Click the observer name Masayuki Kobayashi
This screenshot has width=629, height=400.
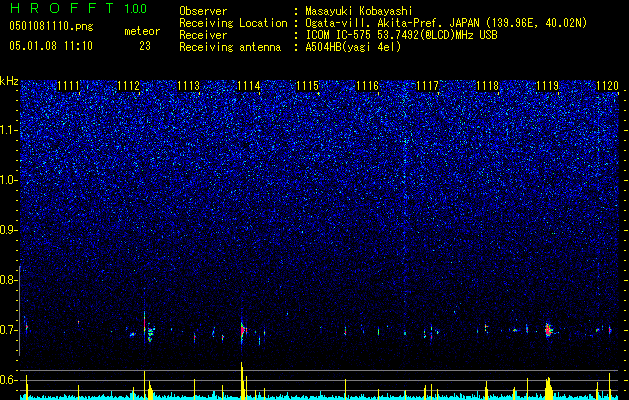coord(359,11)
